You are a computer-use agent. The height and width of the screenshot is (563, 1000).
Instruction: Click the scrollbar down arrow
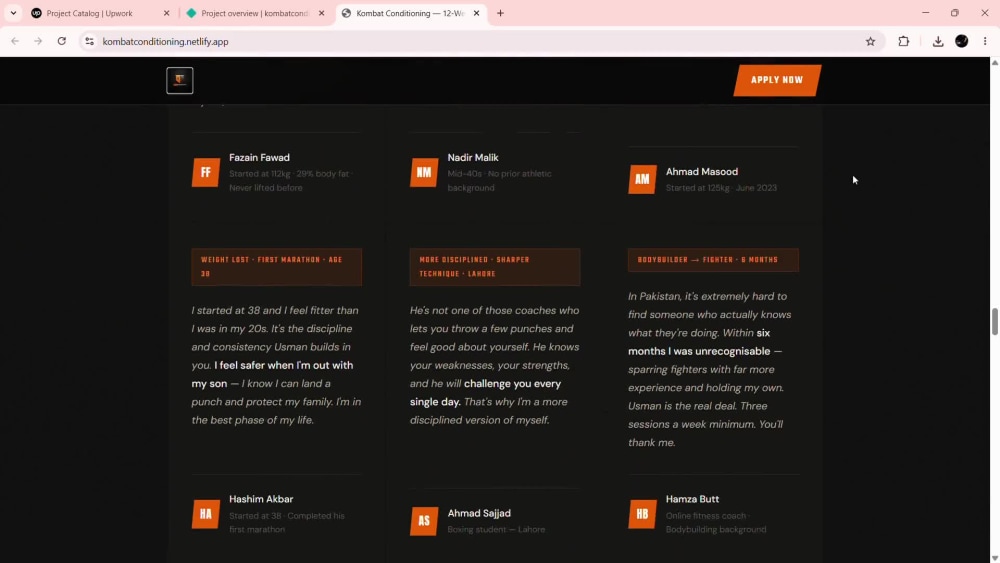pos(994,558)
